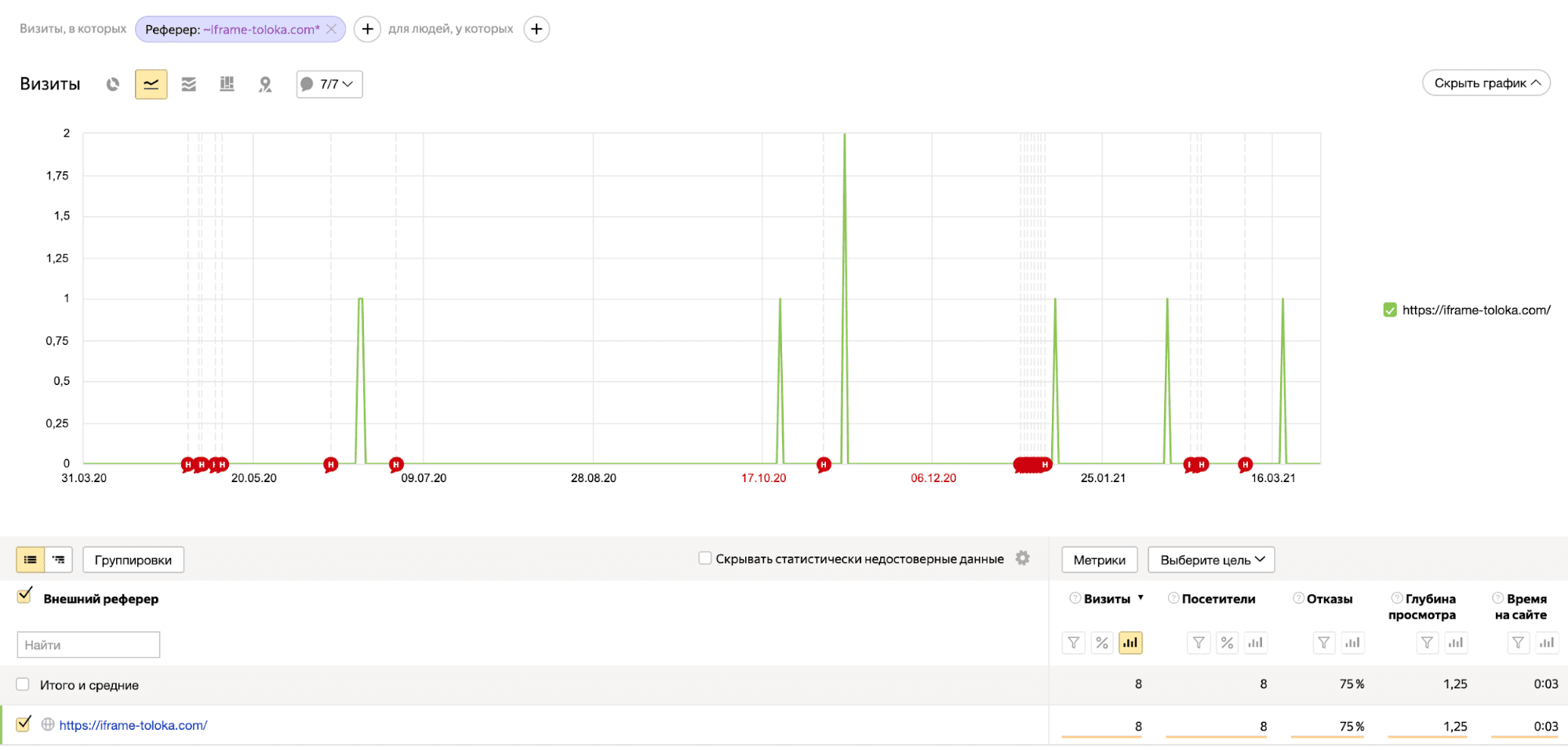
Task: Enable Скрывать статистически недостоверные данные checkbox
Action: pos(705,558)
